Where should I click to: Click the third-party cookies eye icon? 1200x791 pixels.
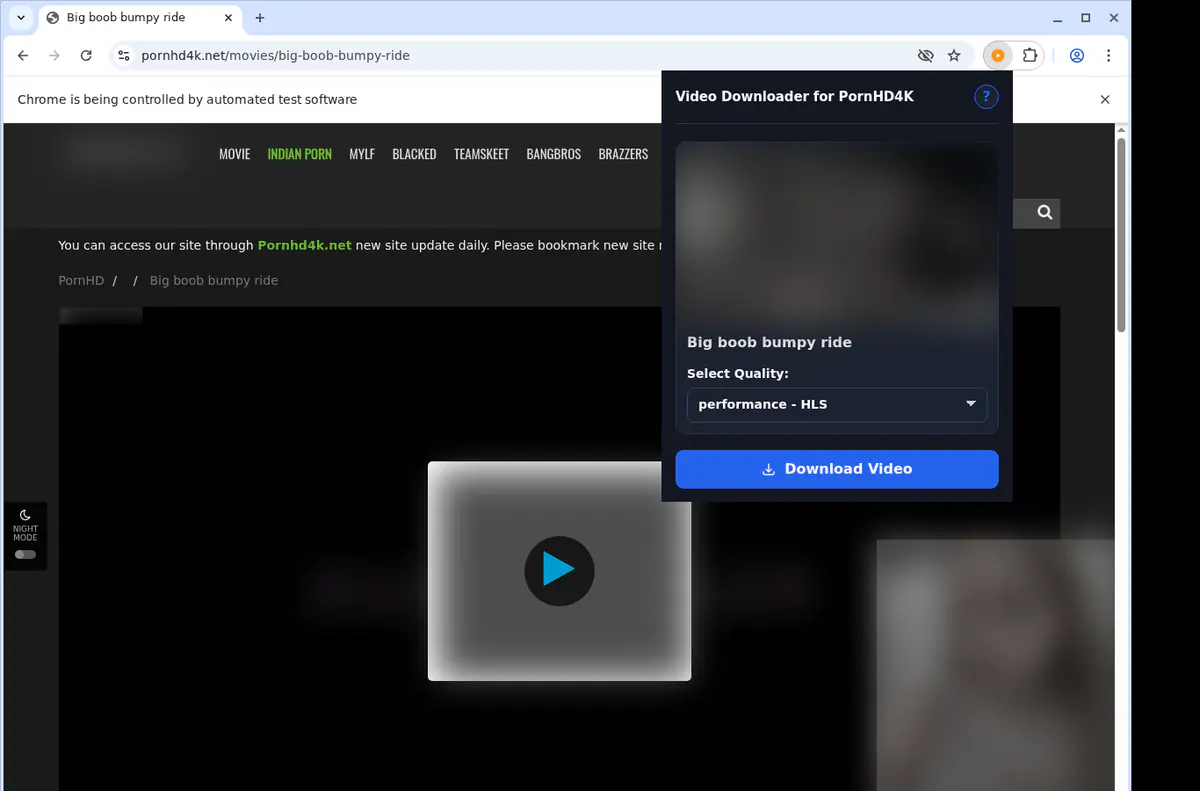pyautogui.click(x=925, y=56)
